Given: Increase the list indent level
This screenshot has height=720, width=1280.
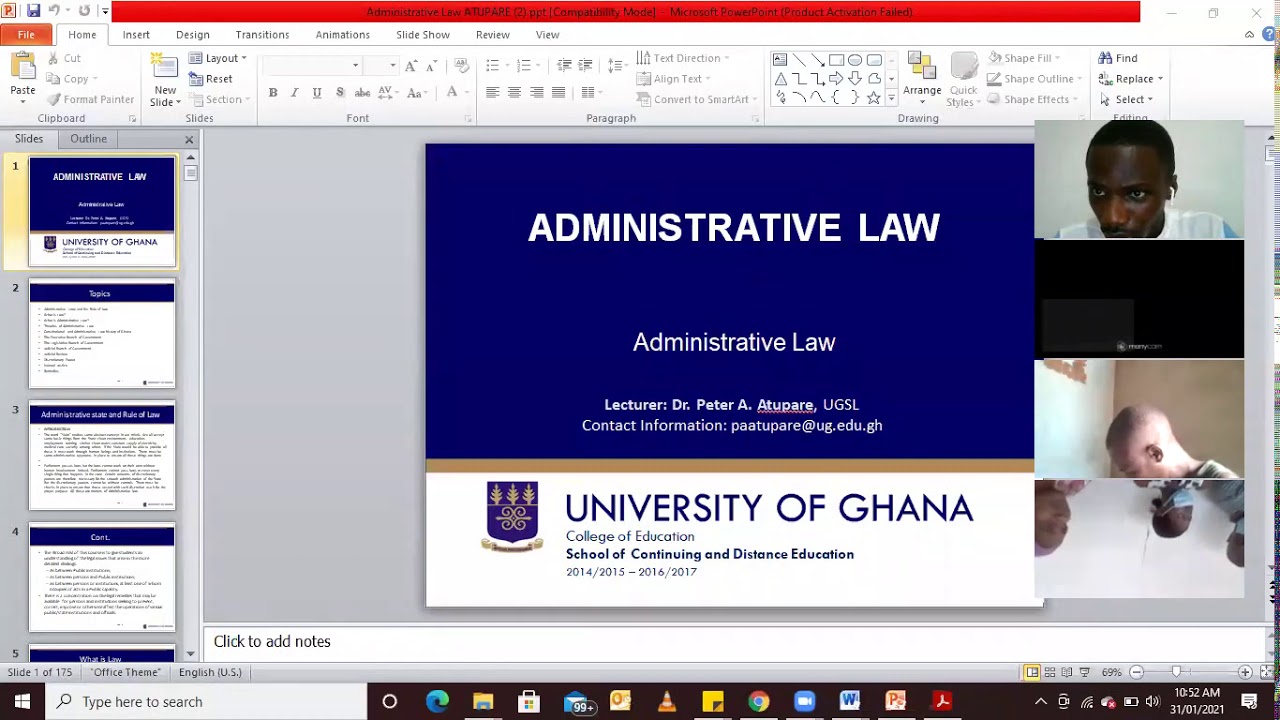Looking at the screenshot, I should point(586,65).
